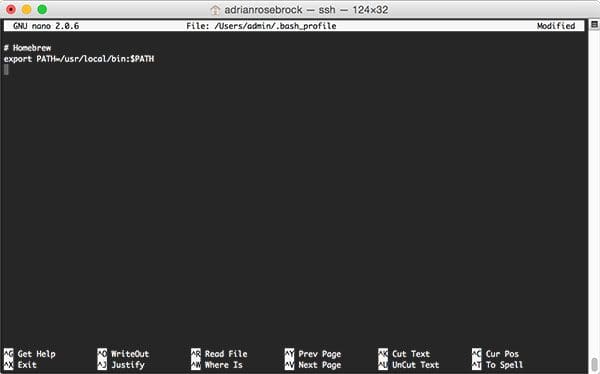Click the ^K Cut Text shortcut
This screenshot has height=374, width=600.
[404, 354]
